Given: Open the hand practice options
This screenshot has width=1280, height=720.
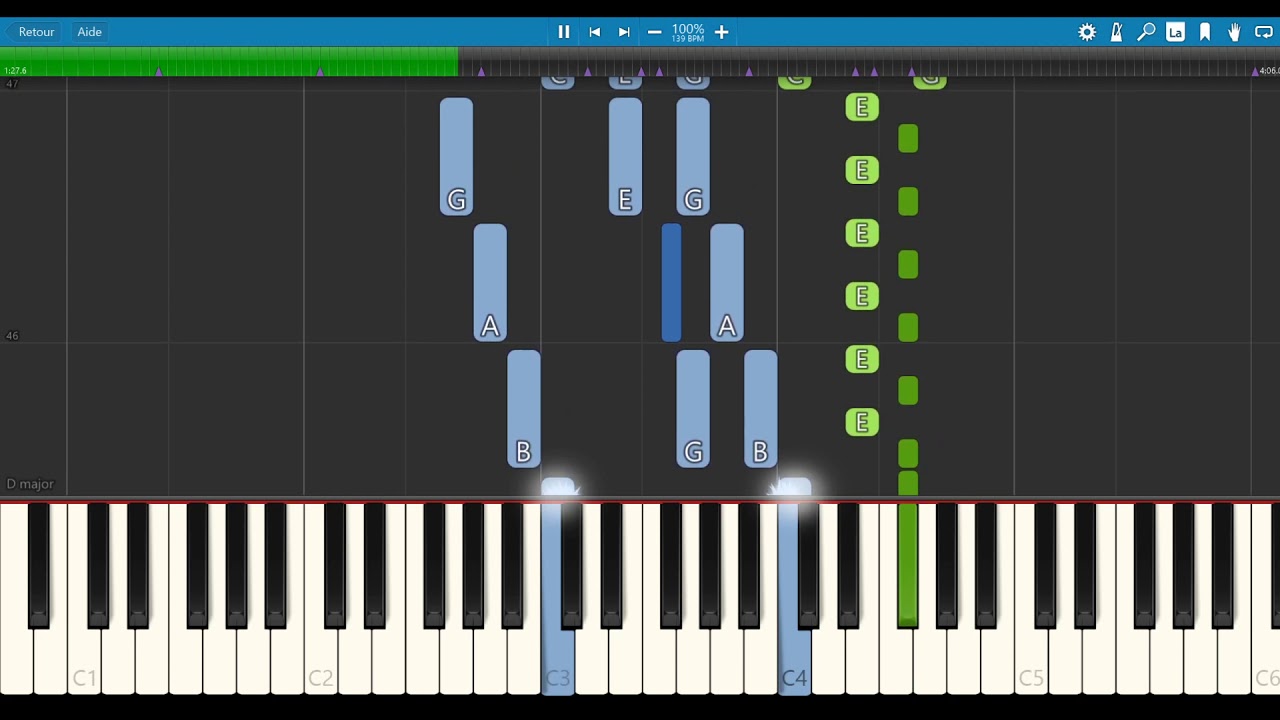Looking at the screenshot, I should 1235,32.
